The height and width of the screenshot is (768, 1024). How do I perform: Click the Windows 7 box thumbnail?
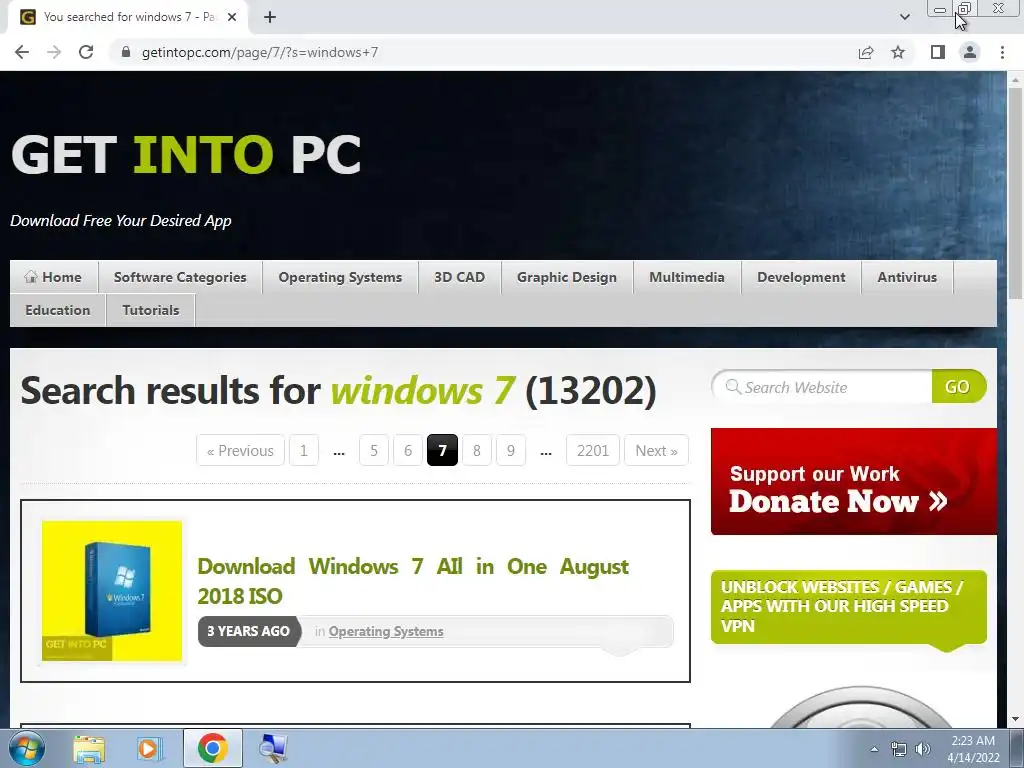pyautogui.click(x=112, y=591)
